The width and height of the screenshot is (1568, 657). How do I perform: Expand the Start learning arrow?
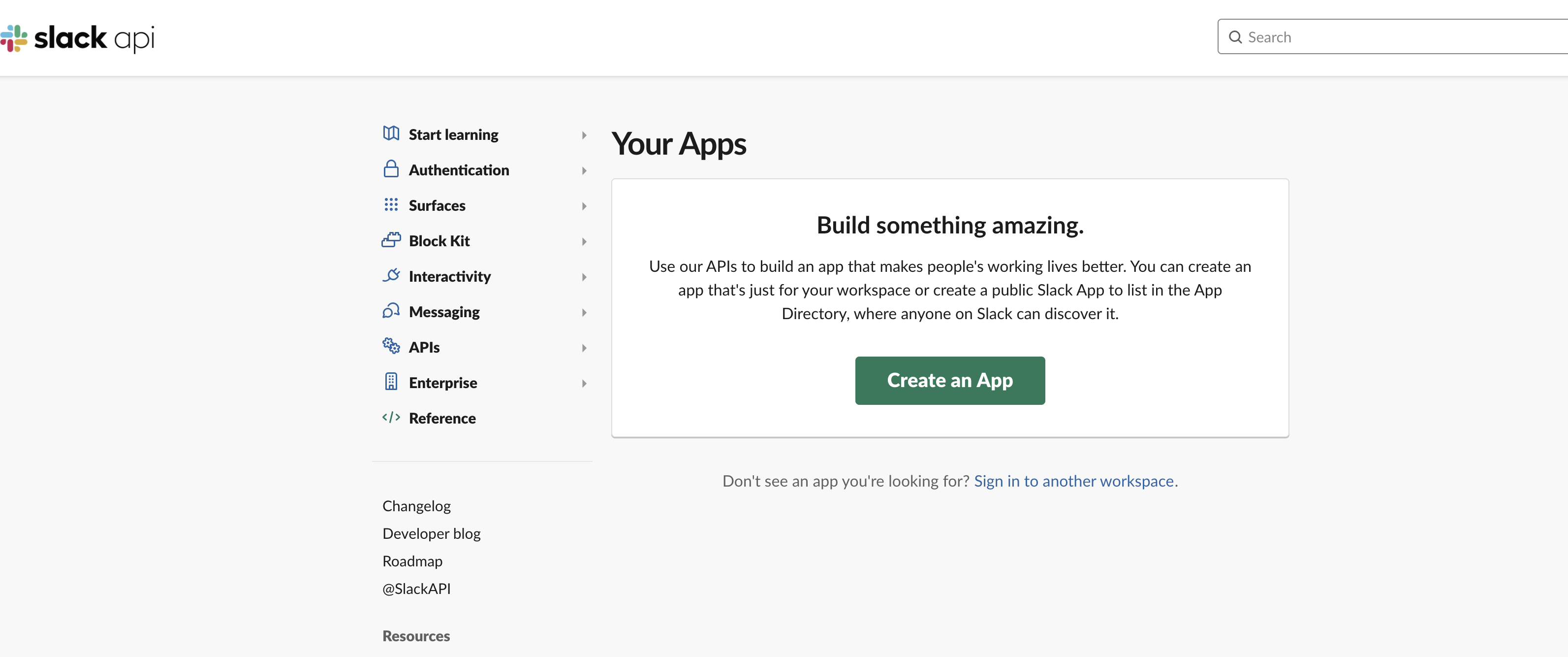584,135
